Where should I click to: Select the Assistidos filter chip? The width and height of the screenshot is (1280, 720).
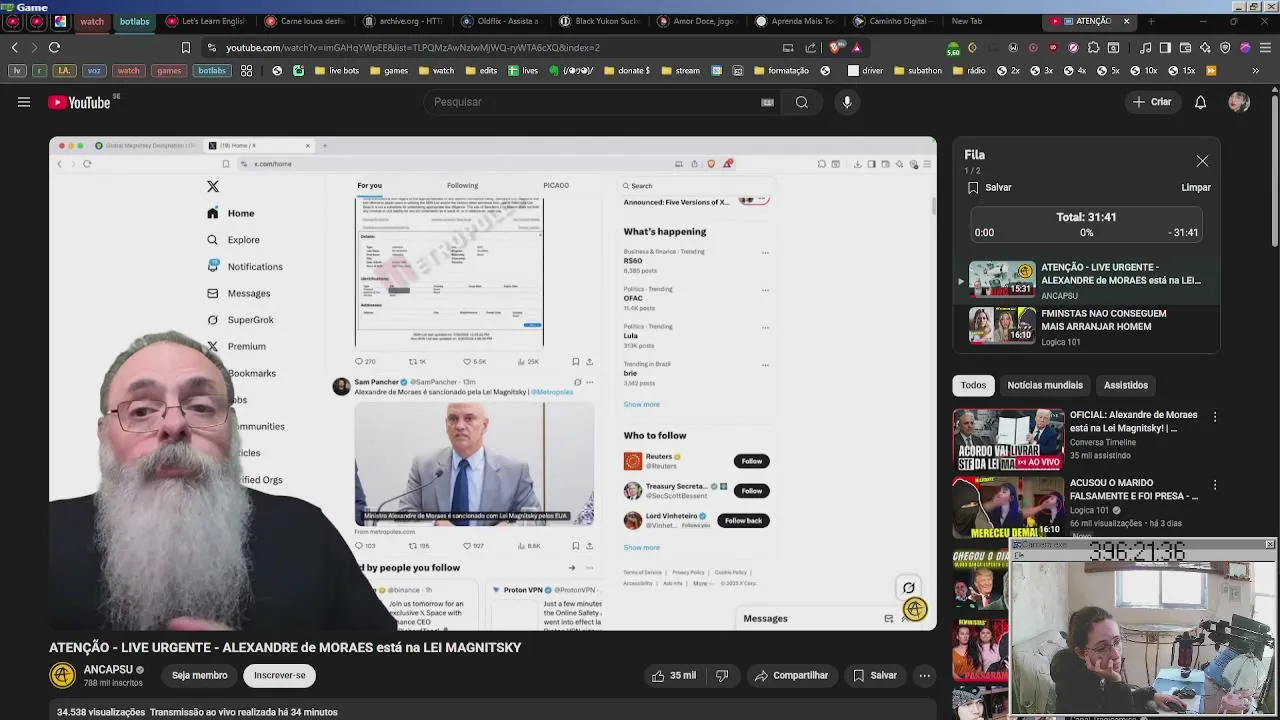coord(1126,385)
